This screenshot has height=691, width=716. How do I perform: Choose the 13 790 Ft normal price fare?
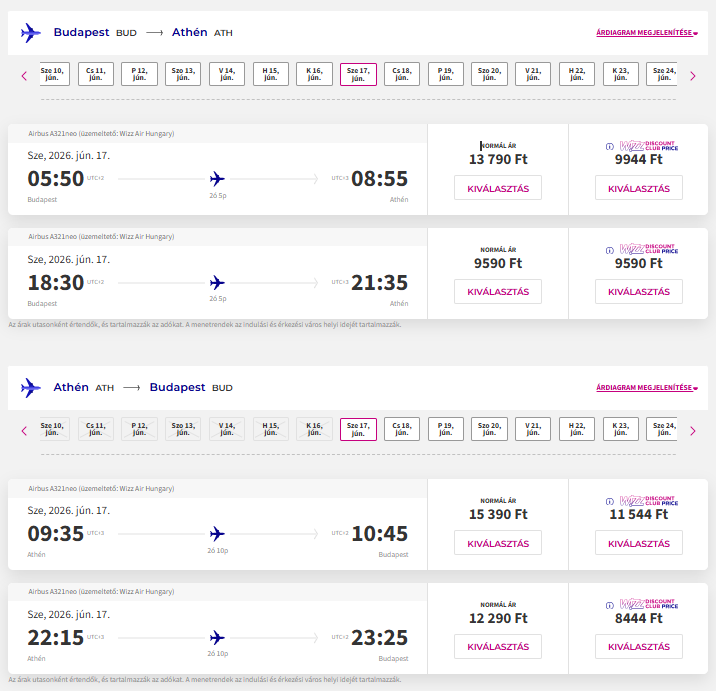[498, 188]
